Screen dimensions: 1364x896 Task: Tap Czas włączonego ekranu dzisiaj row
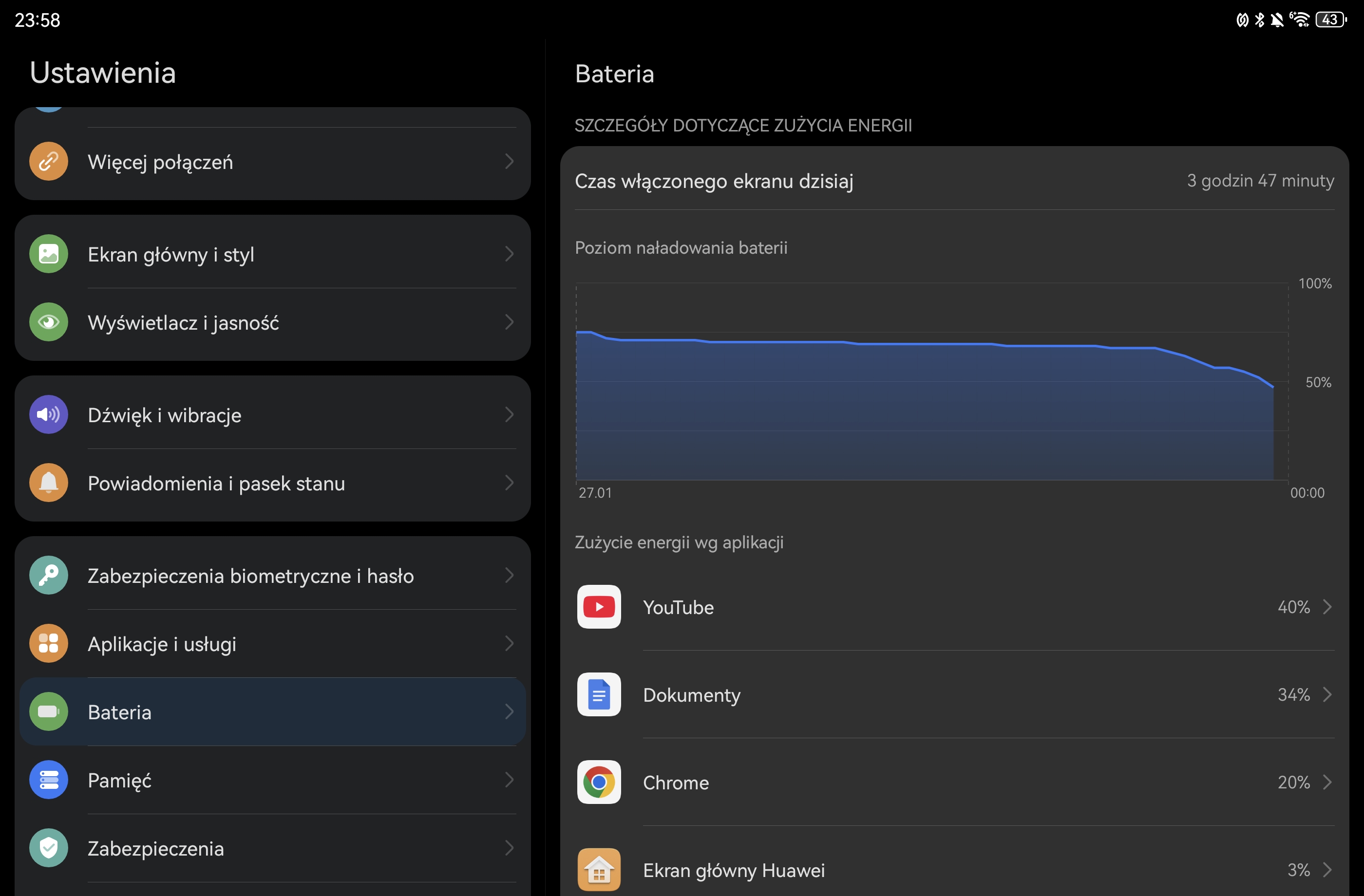tap(954, 181)
